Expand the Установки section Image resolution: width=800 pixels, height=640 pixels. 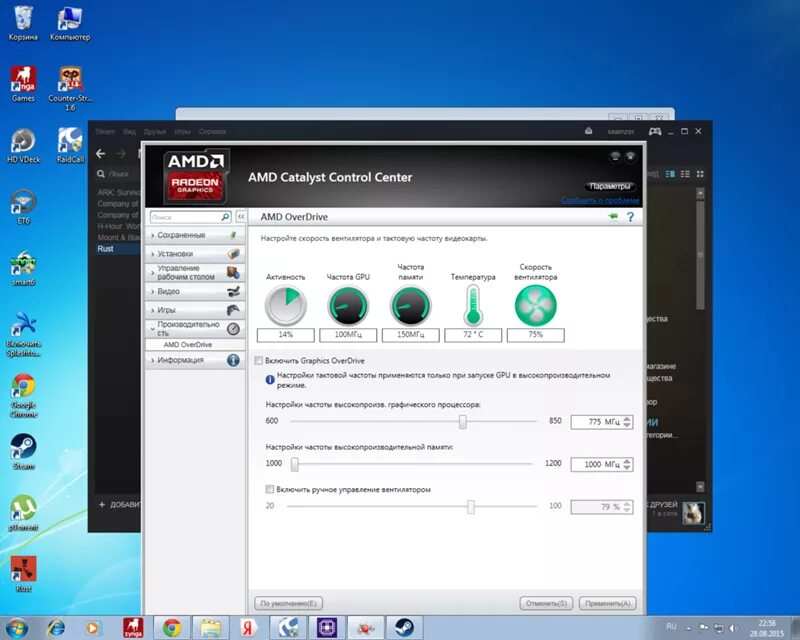pos(195,254)
